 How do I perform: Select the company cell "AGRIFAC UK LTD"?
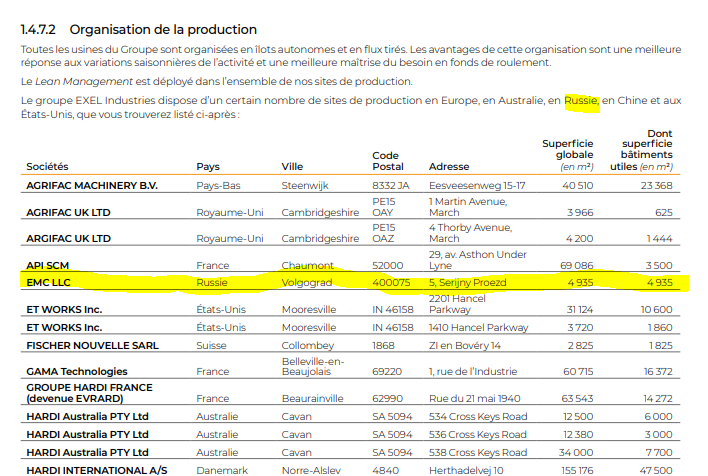tap(68, 212)
